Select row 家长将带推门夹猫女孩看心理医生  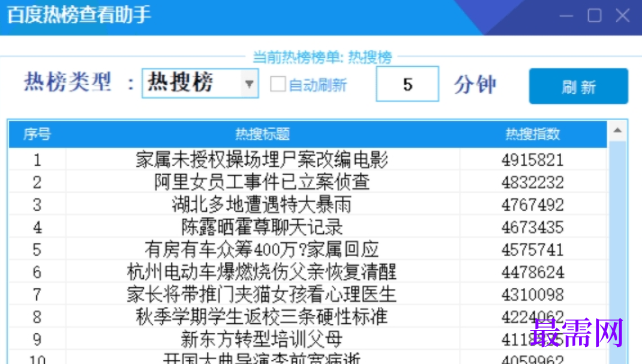[x=308, y=294]
